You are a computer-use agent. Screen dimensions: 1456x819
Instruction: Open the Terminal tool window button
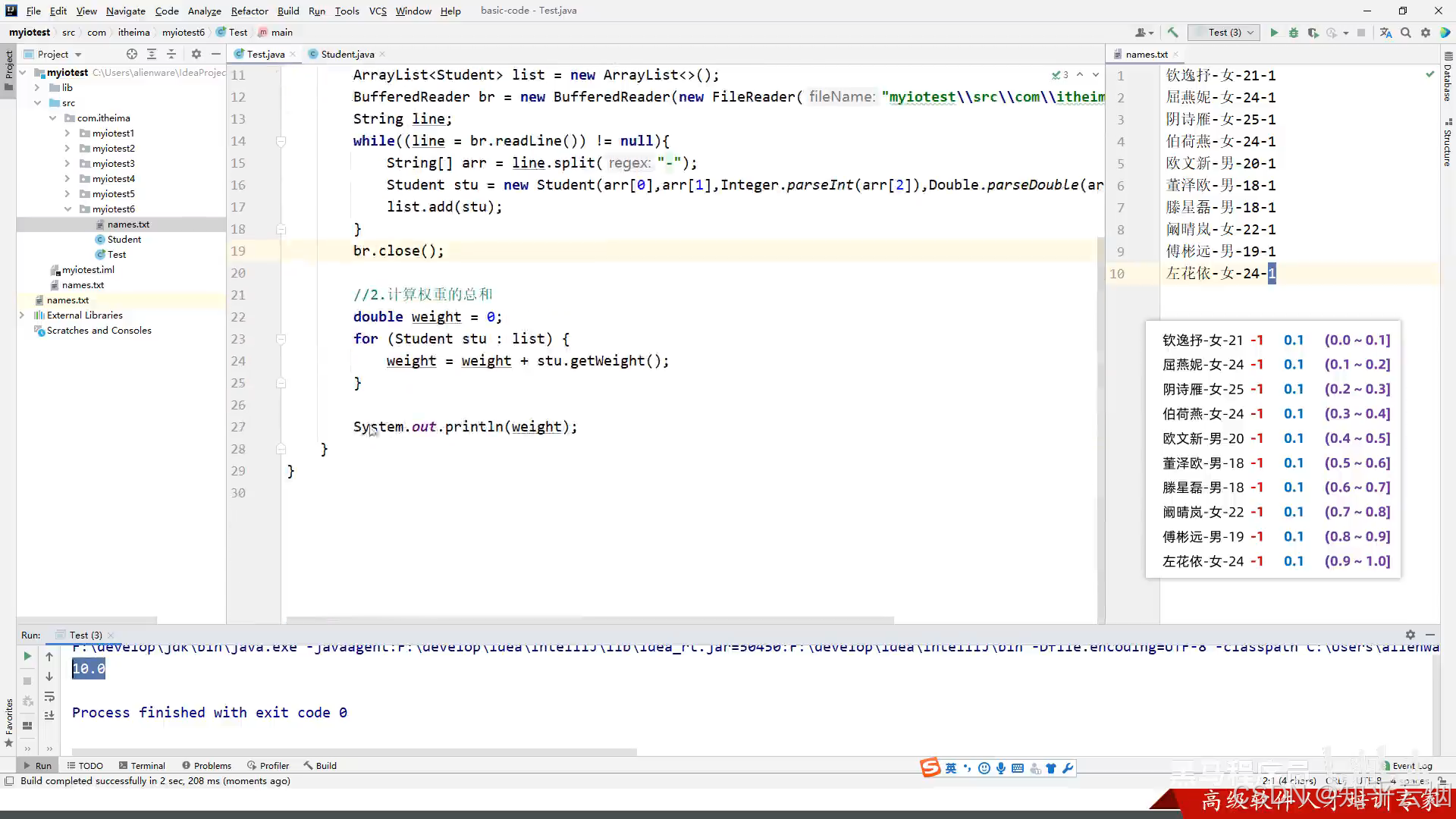pyautogui.click(x=141, y=765)
